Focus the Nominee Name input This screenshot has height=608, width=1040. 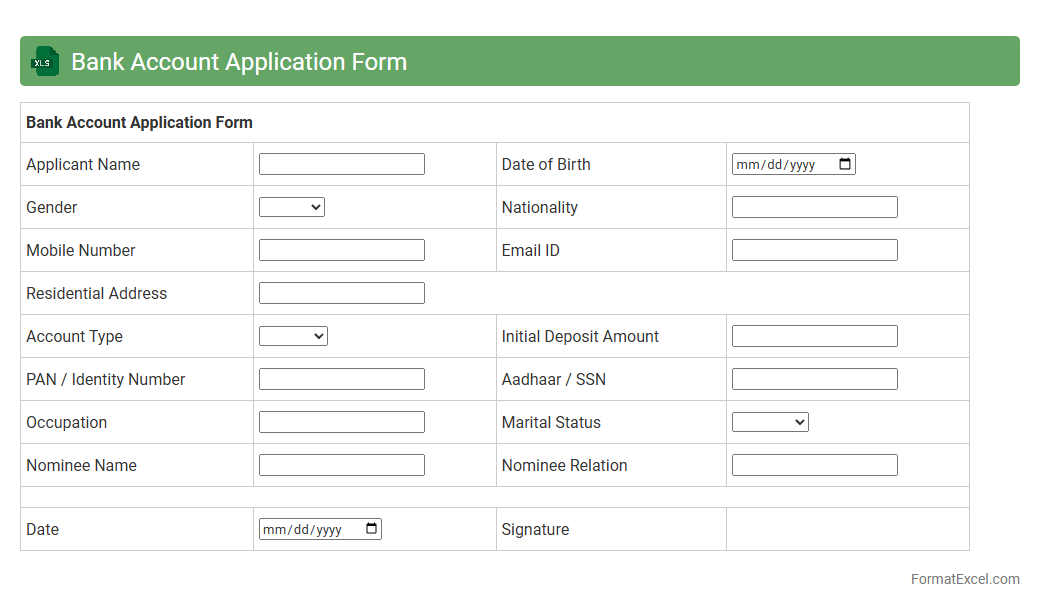[x=341, y=465]
